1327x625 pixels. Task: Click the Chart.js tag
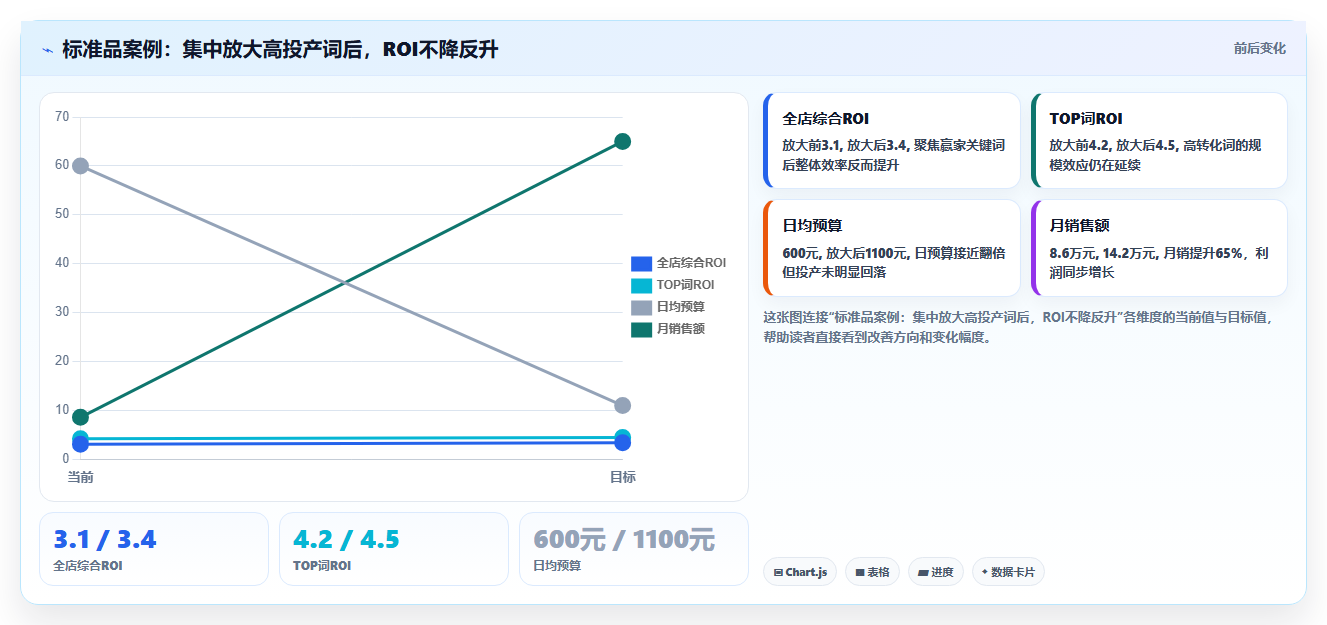point(800,572)
